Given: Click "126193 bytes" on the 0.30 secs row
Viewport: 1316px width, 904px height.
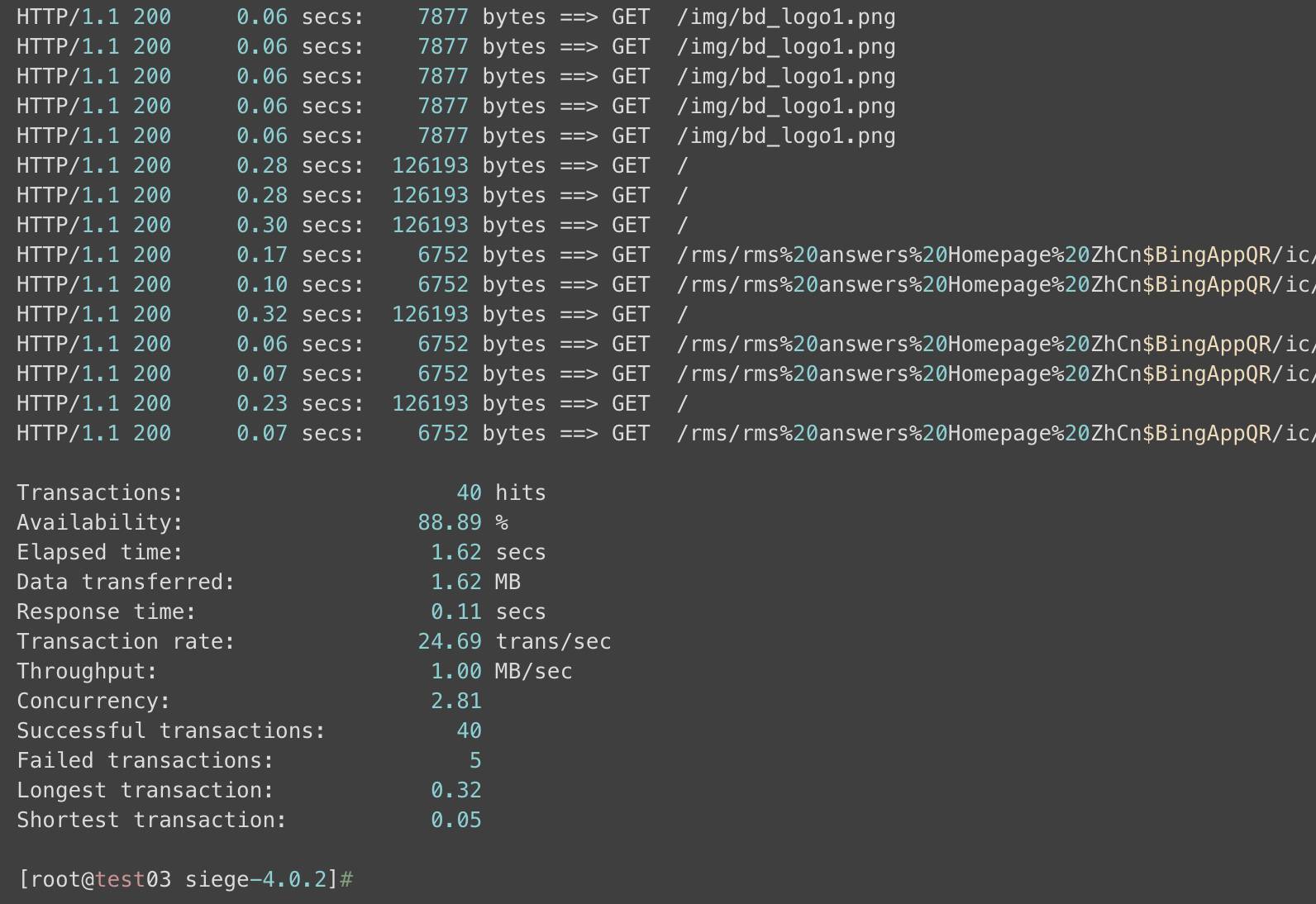Looking at the screenshot, I should (x=469, y=225).
